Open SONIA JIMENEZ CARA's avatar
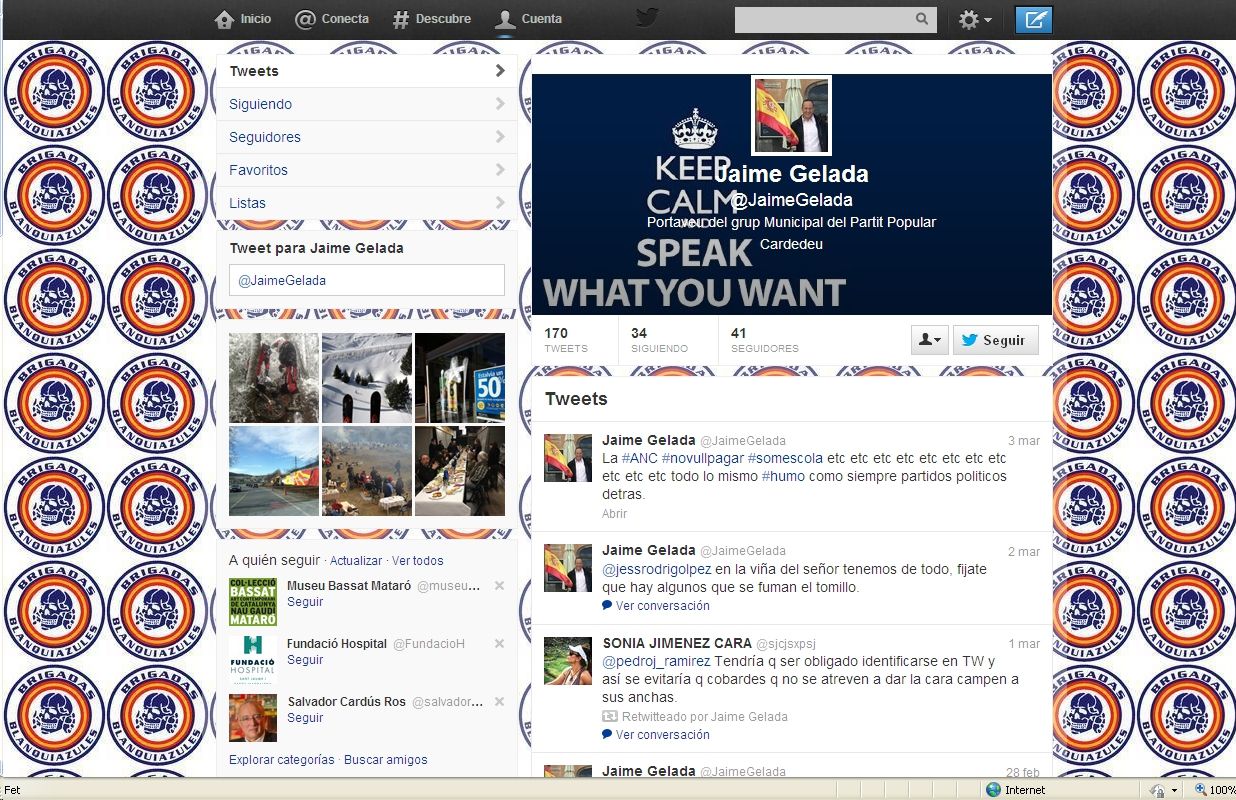This screenshot has width=1236, height=800. click(x=568, y=661)
